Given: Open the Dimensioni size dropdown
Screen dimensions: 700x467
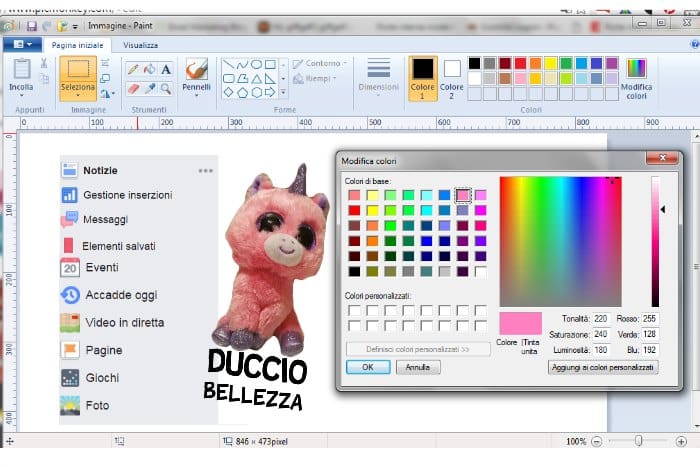Looking at the screenshot, I should (379, 78).
